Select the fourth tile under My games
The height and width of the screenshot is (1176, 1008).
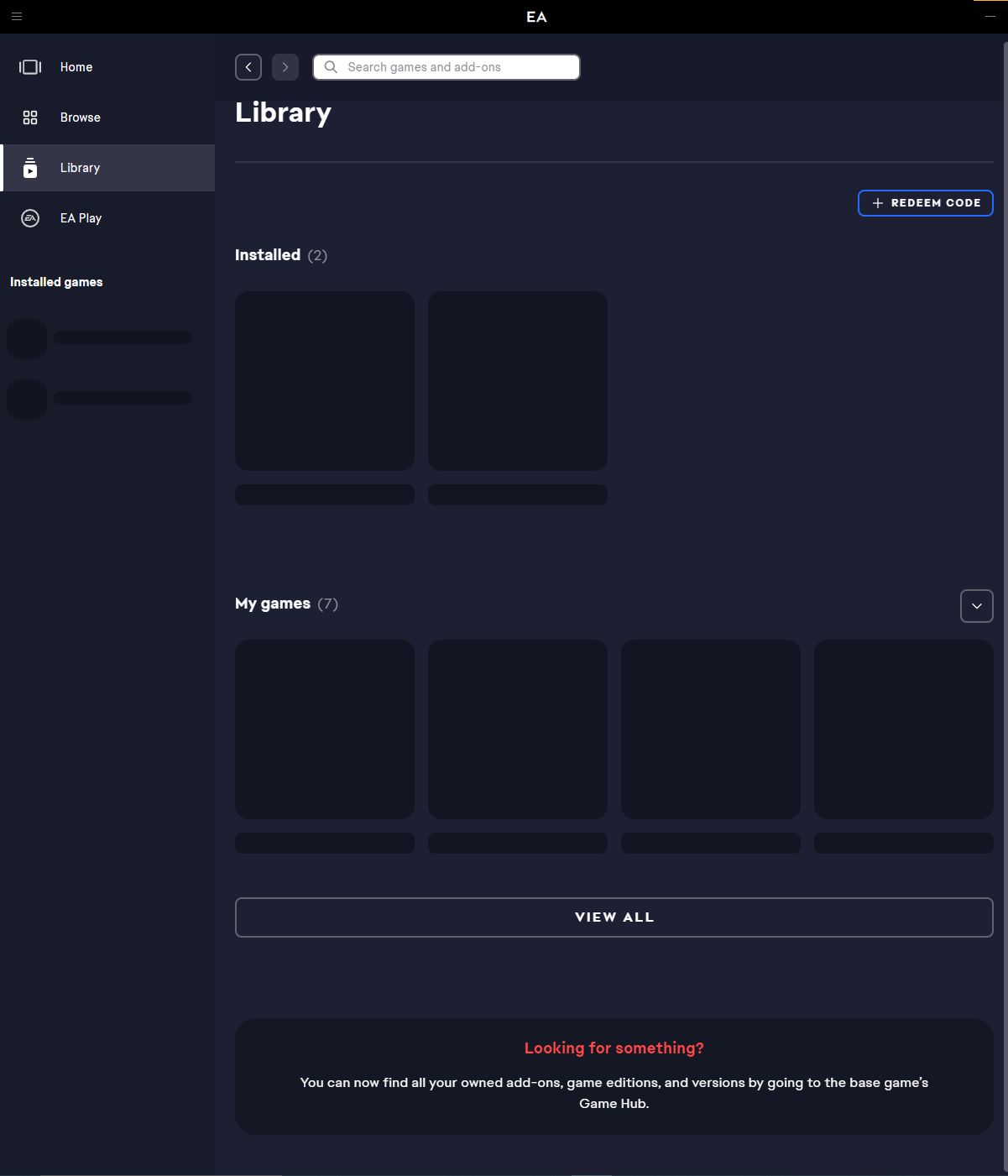click(x=904, y=729)
